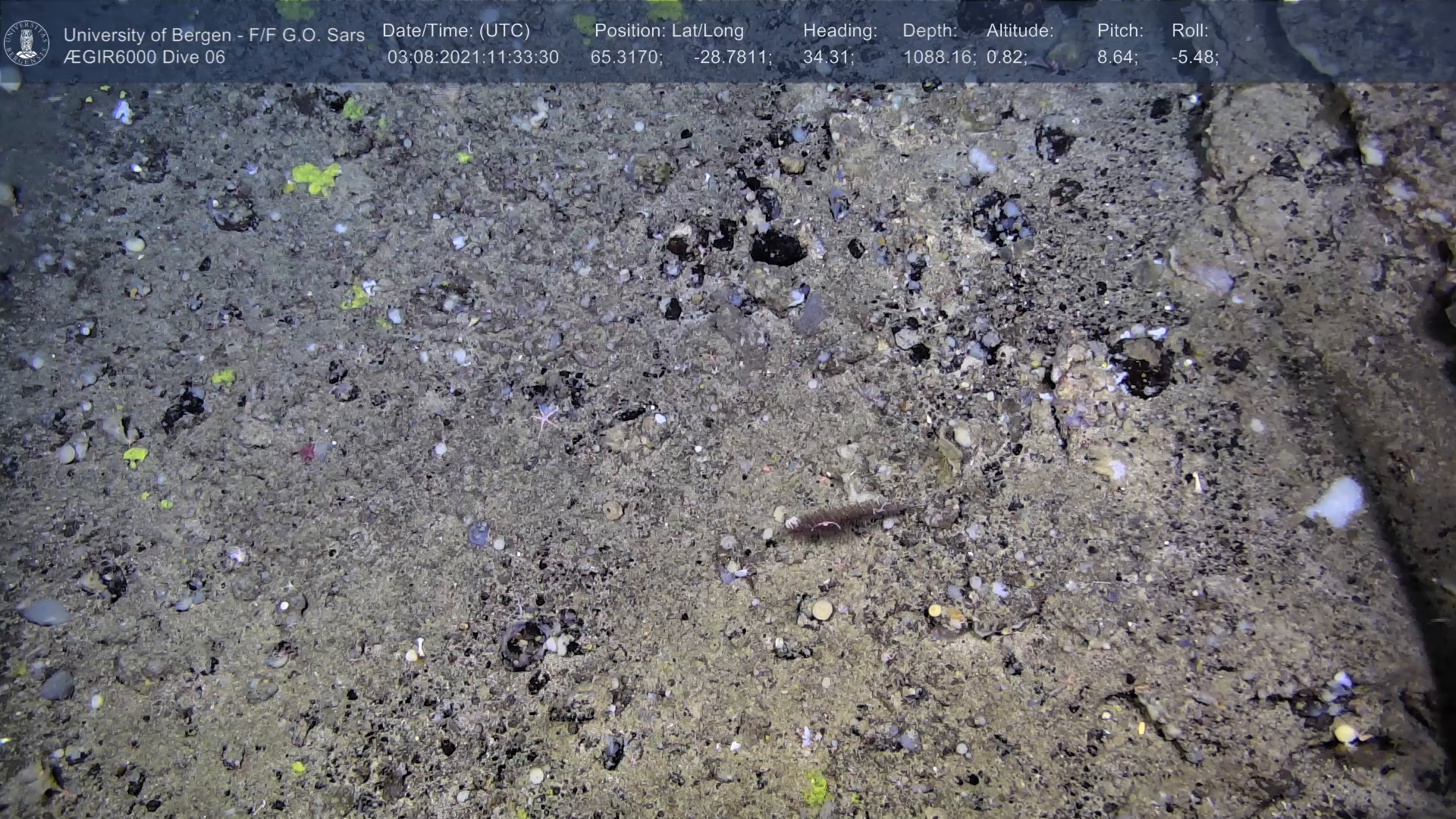1456x819 pixels.
Task: Select the pitch value 8.64
Action: [x=1117, y=58]
